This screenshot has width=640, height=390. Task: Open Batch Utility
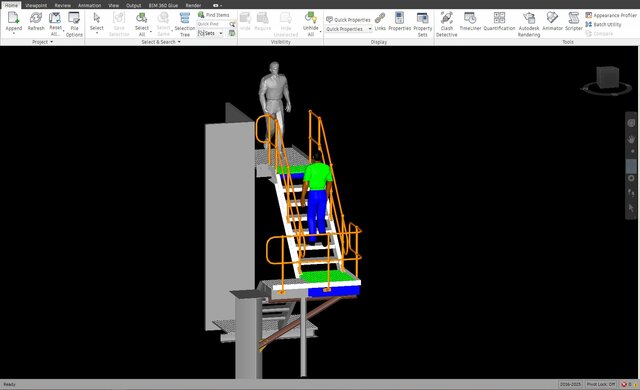pyautogui.click(x=603, y=24)
